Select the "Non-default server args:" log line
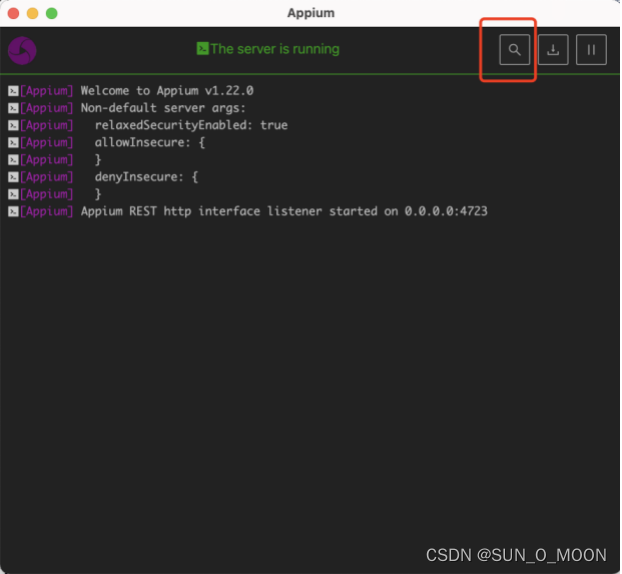This screenshot has width=622, height=574. [163, 108]
